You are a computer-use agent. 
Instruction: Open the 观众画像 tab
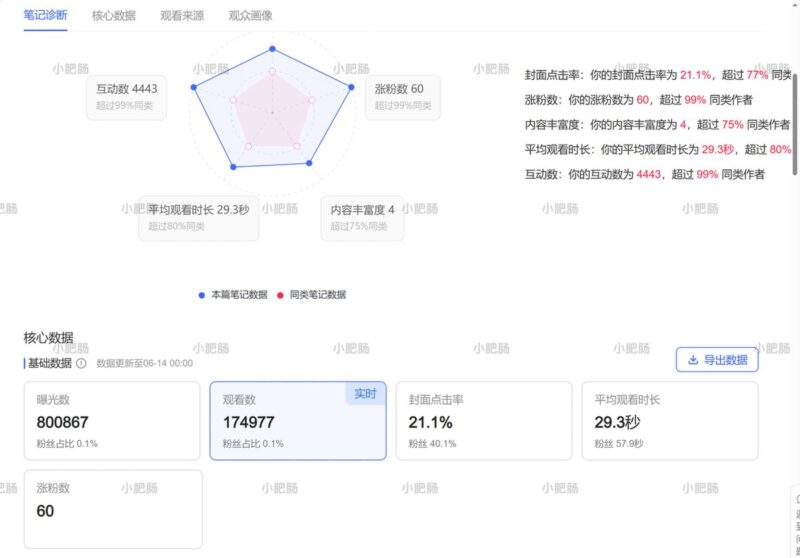[x=251, y=16]
